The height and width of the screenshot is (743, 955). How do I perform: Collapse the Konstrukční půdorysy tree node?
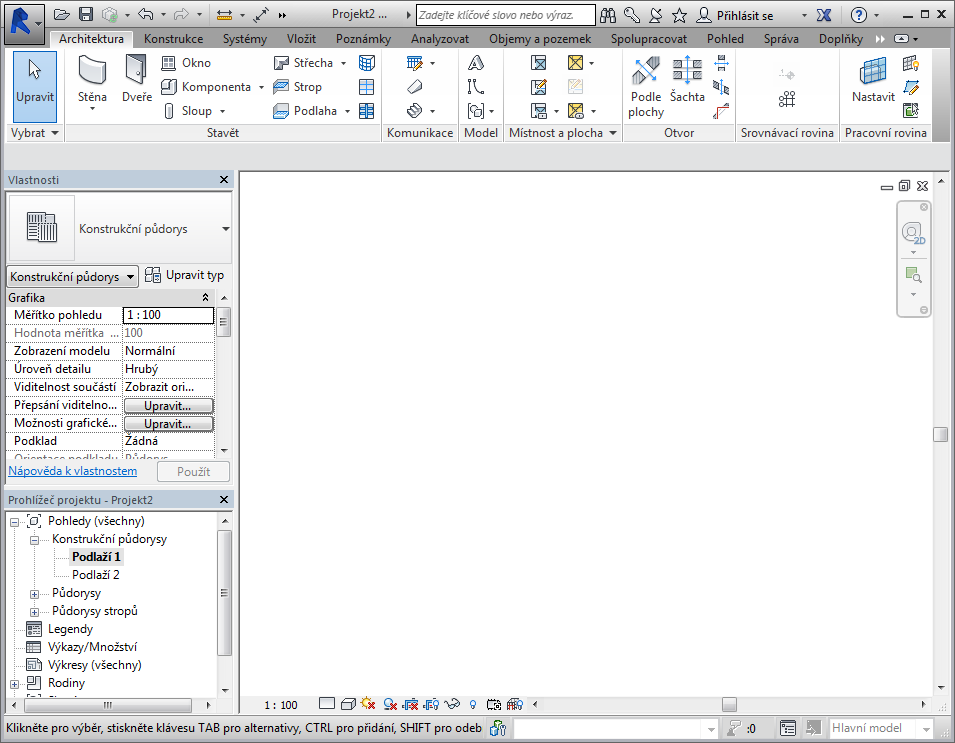tap(34, 540)
